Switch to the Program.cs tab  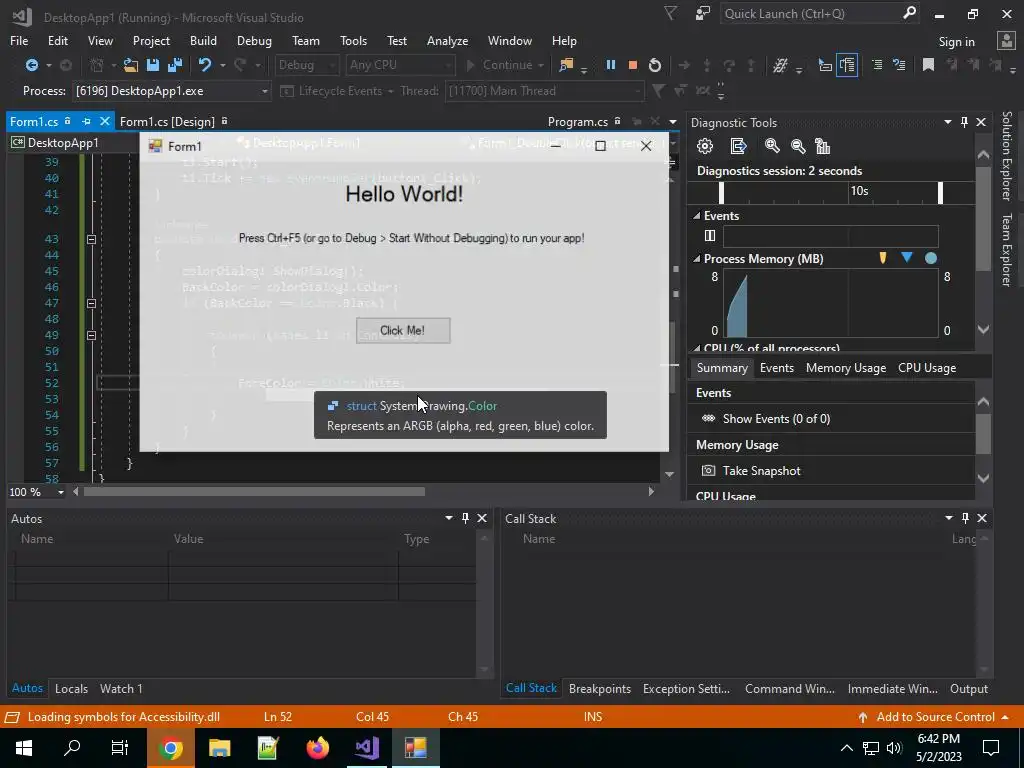pos(577,121)
